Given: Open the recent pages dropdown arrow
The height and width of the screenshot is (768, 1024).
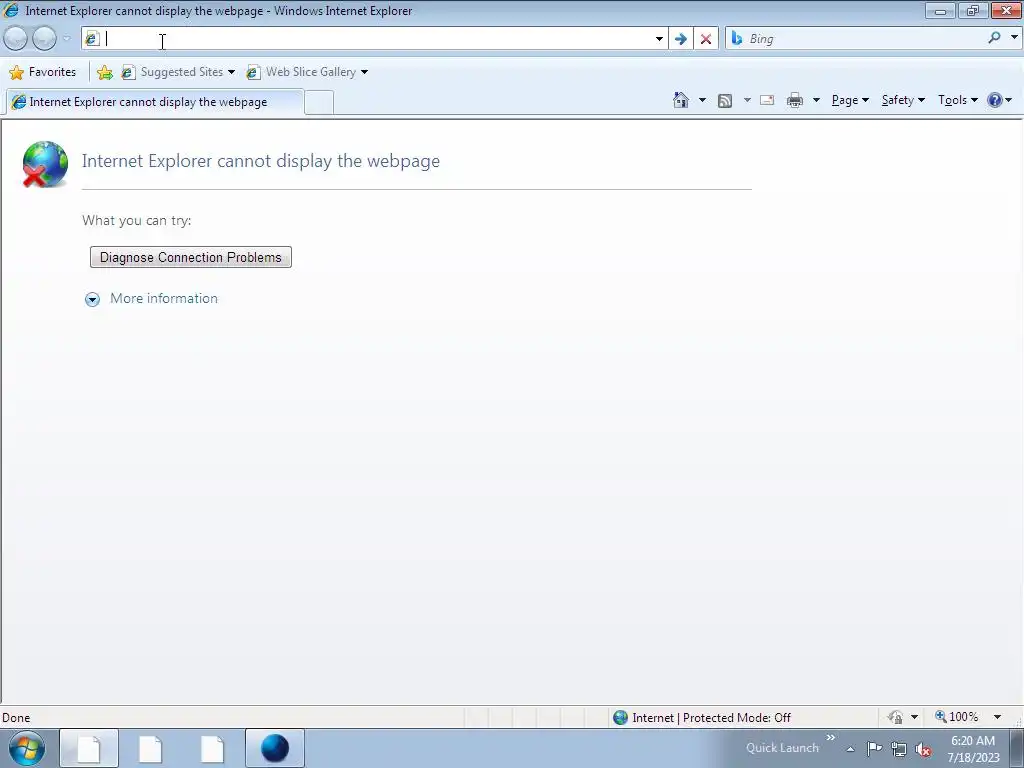Looking at the screenshot, I should pyautogui.click(x=67, y=39).
